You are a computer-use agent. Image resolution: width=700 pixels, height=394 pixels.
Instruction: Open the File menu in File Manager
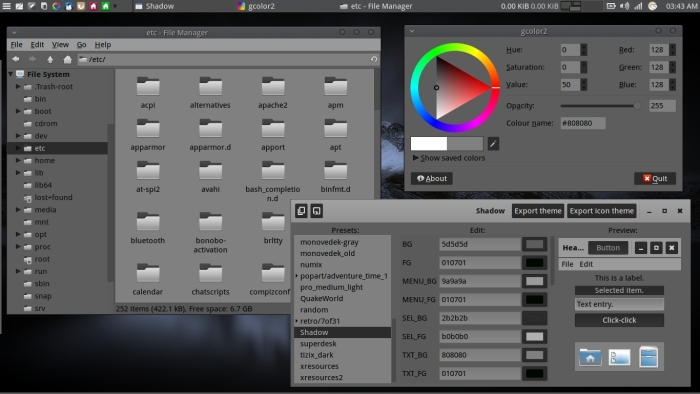click(x=17, y=45)
